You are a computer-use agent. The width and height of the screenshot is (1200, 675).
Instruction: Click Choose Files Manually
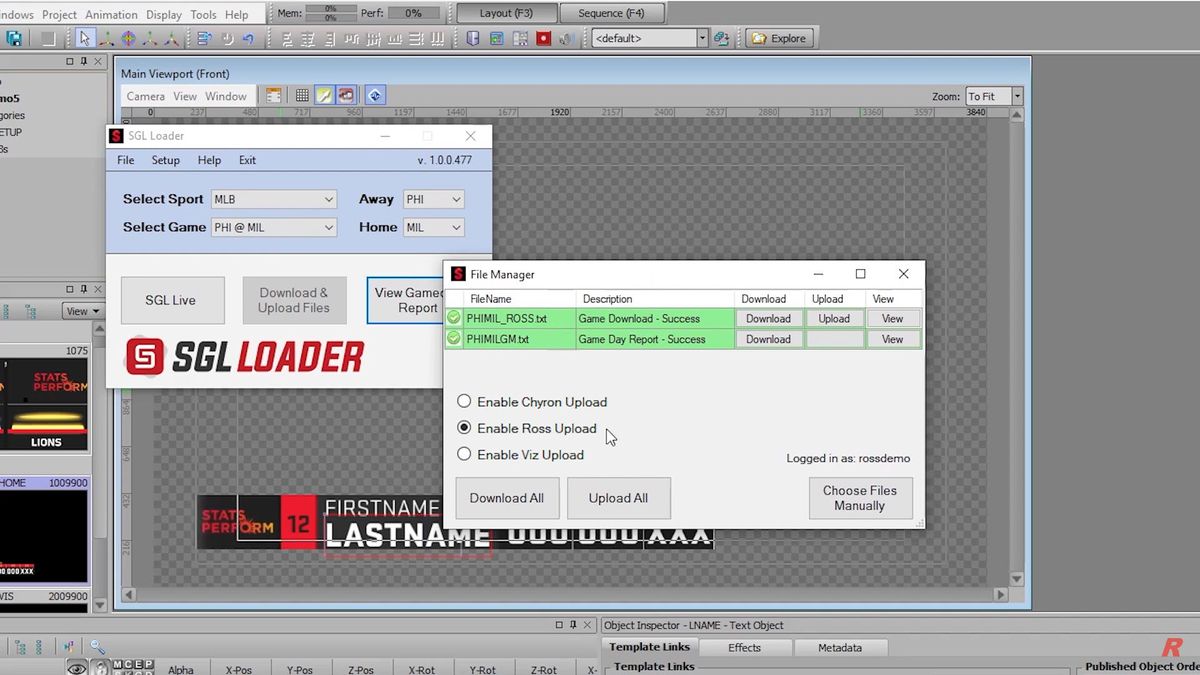[x=860, y=497]
